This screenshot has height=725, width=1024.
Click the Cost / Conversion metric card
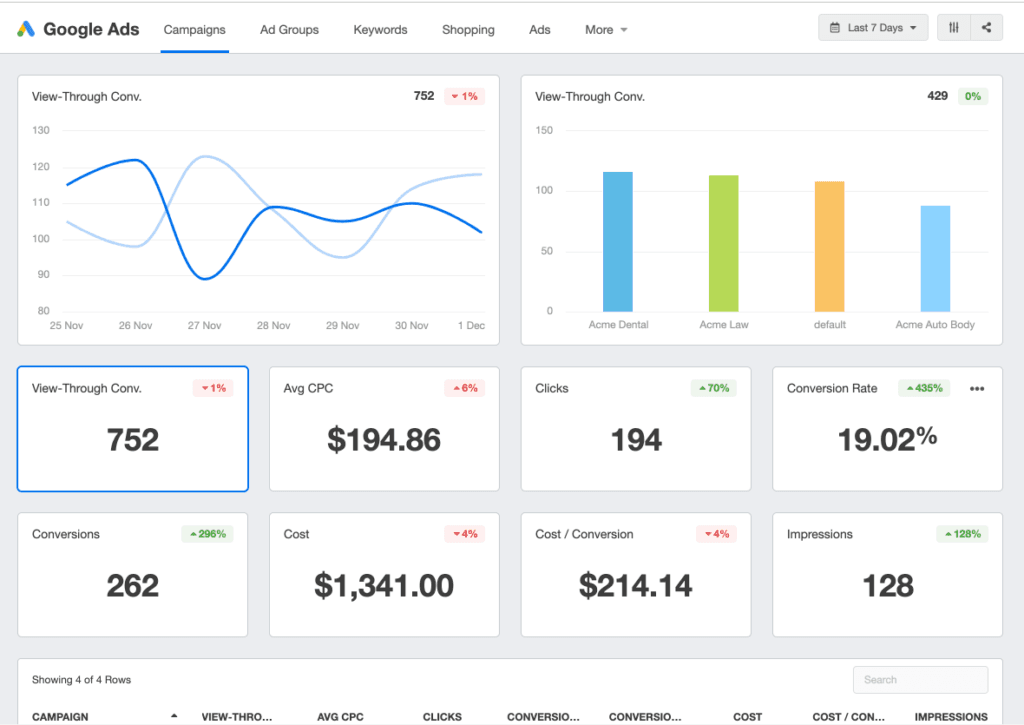pyautogui.click(x=635, y=575)
